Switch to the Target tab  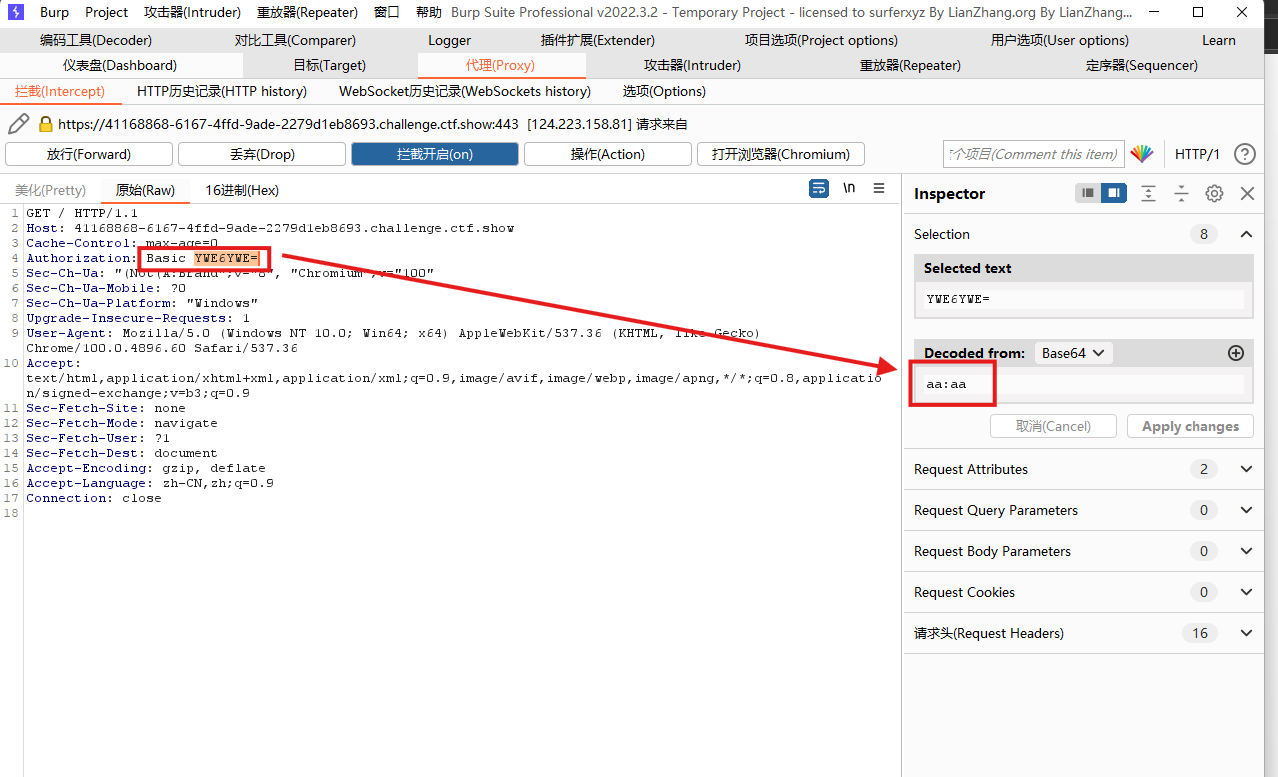pos(329,65)
